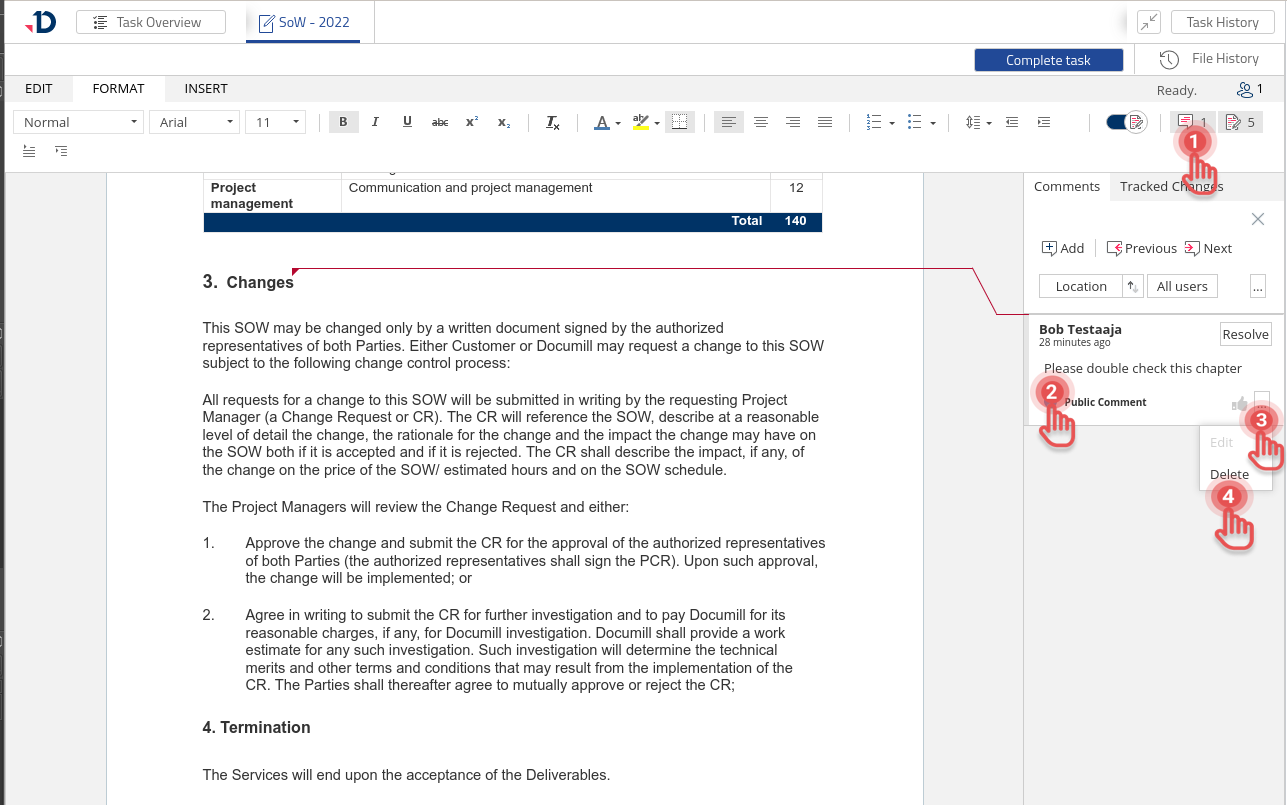Open the Normal paragraph style dropdown
The image size is (1287, 805).
[x=78, y=122]
